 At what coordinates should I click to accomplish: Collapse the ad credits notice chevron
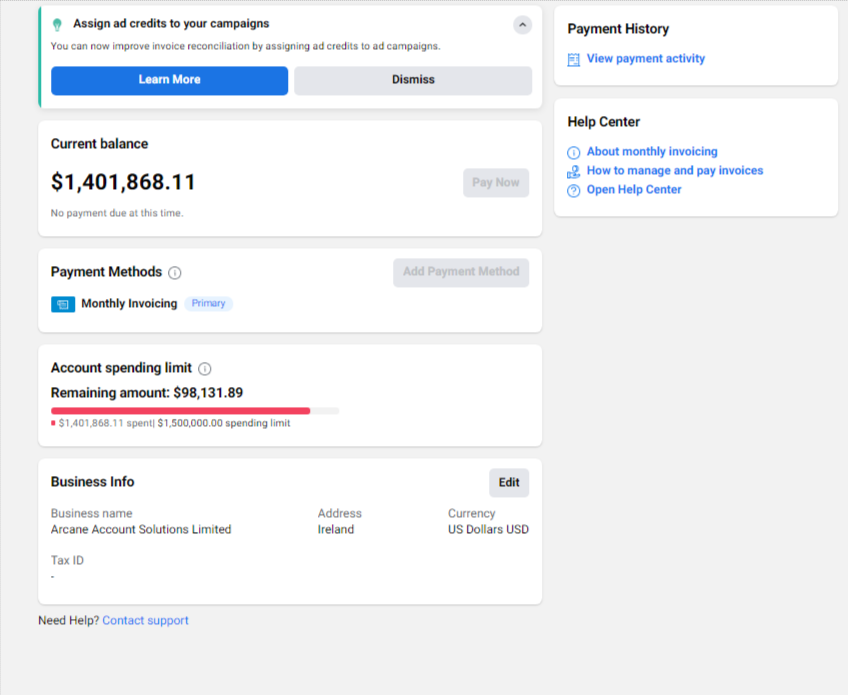click(x=522, y=25)
